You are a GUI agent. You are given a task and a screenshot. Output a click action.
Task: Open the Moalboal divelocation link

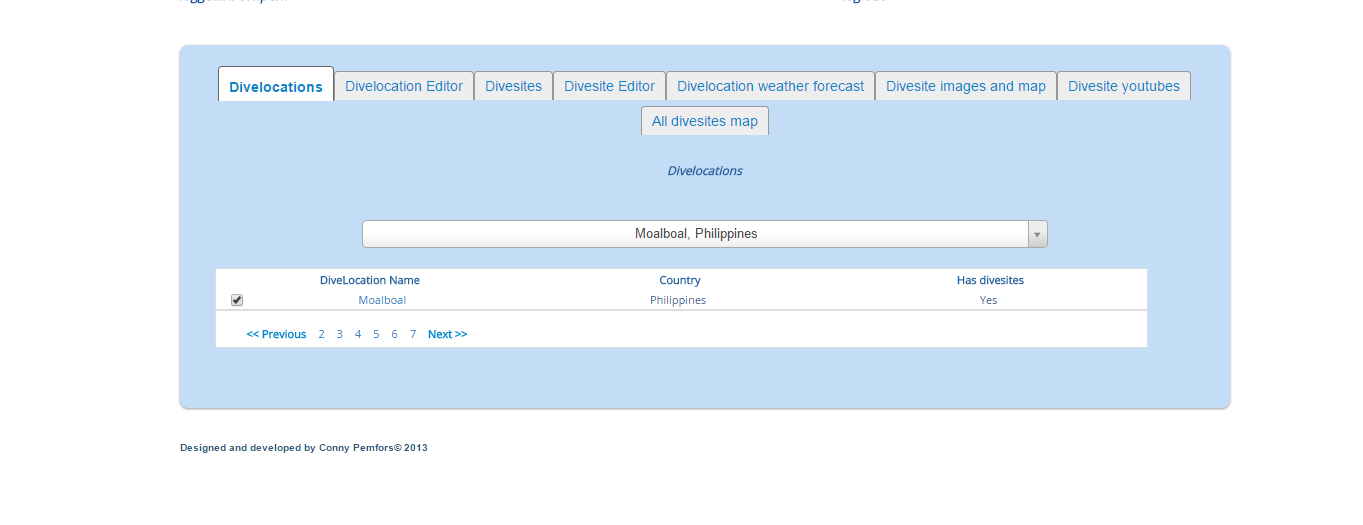[x=382, y=300]
